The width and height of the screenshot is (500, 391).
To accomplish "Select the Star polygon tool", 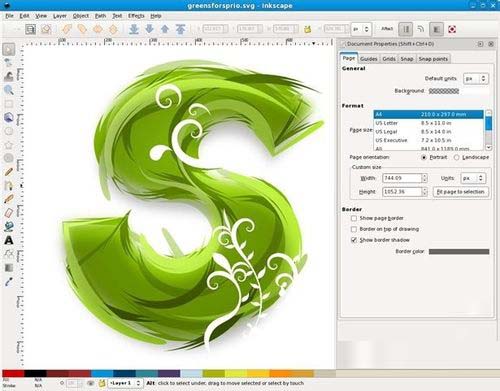I will (x=9, y=145).
